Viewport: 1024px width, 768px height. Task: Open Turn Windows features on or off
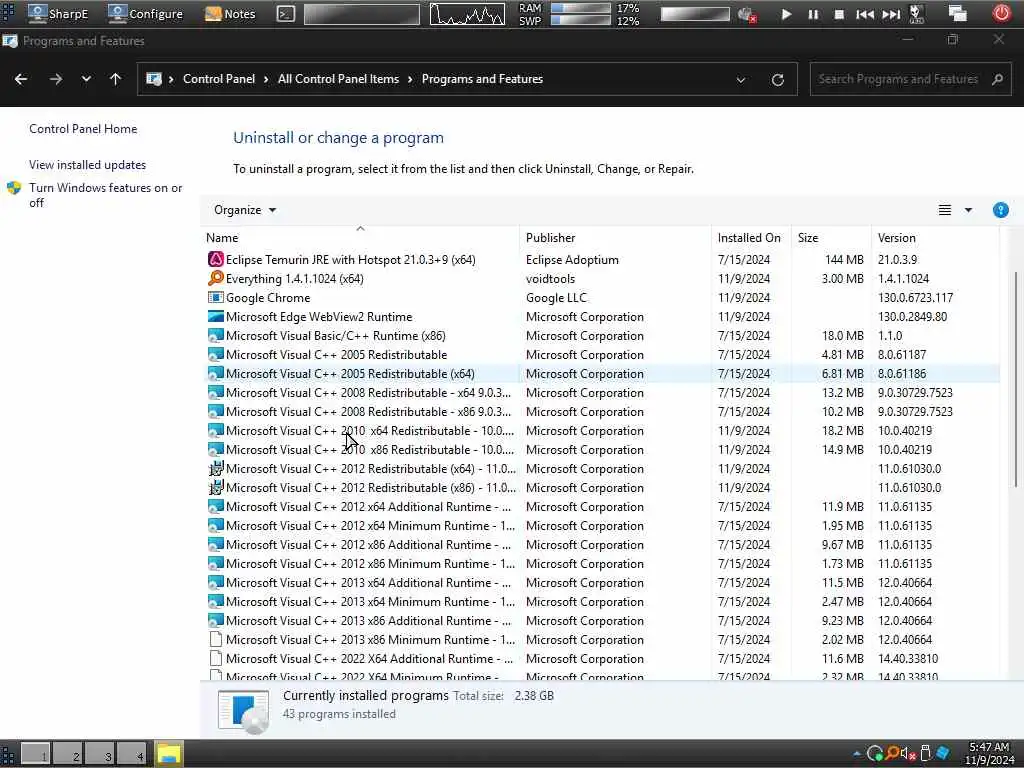click(105, 195)
